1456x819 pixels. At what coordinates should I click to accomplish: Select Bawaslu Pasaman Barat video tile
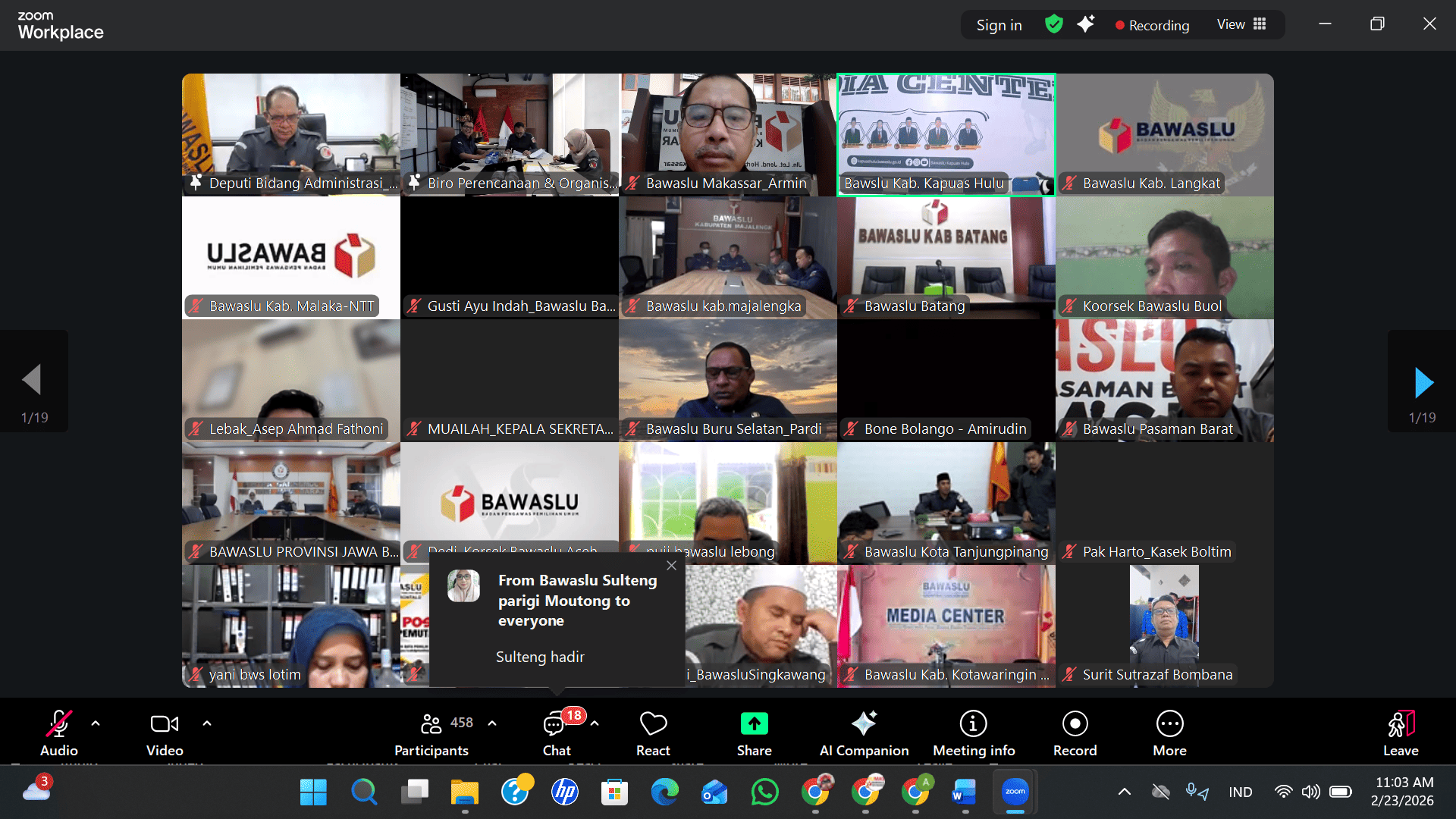point(1165,381)
